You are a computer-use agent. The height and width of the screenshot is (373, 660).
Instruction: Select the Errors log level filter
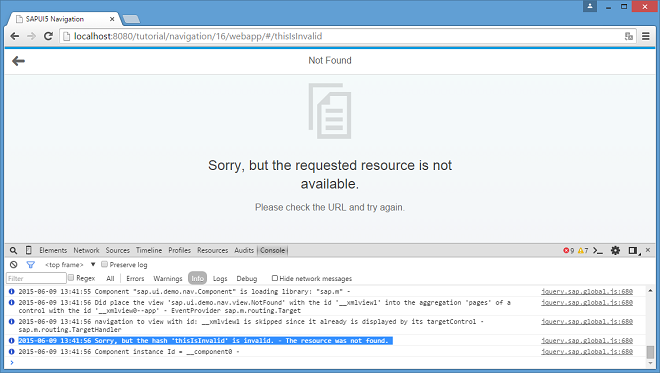point(135,279)
